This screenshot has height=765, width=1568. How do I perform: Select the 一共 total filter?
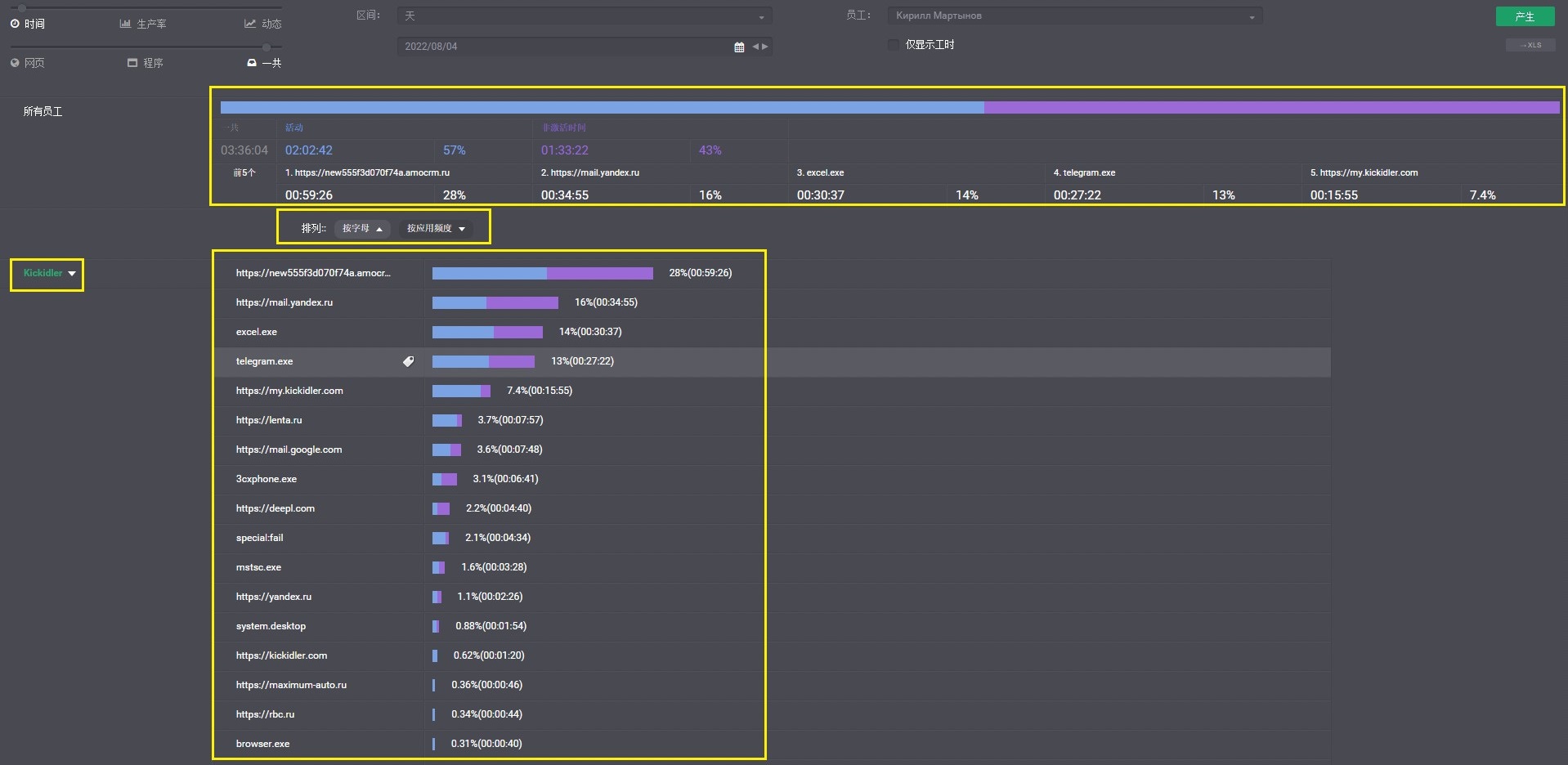coord(264,63)
